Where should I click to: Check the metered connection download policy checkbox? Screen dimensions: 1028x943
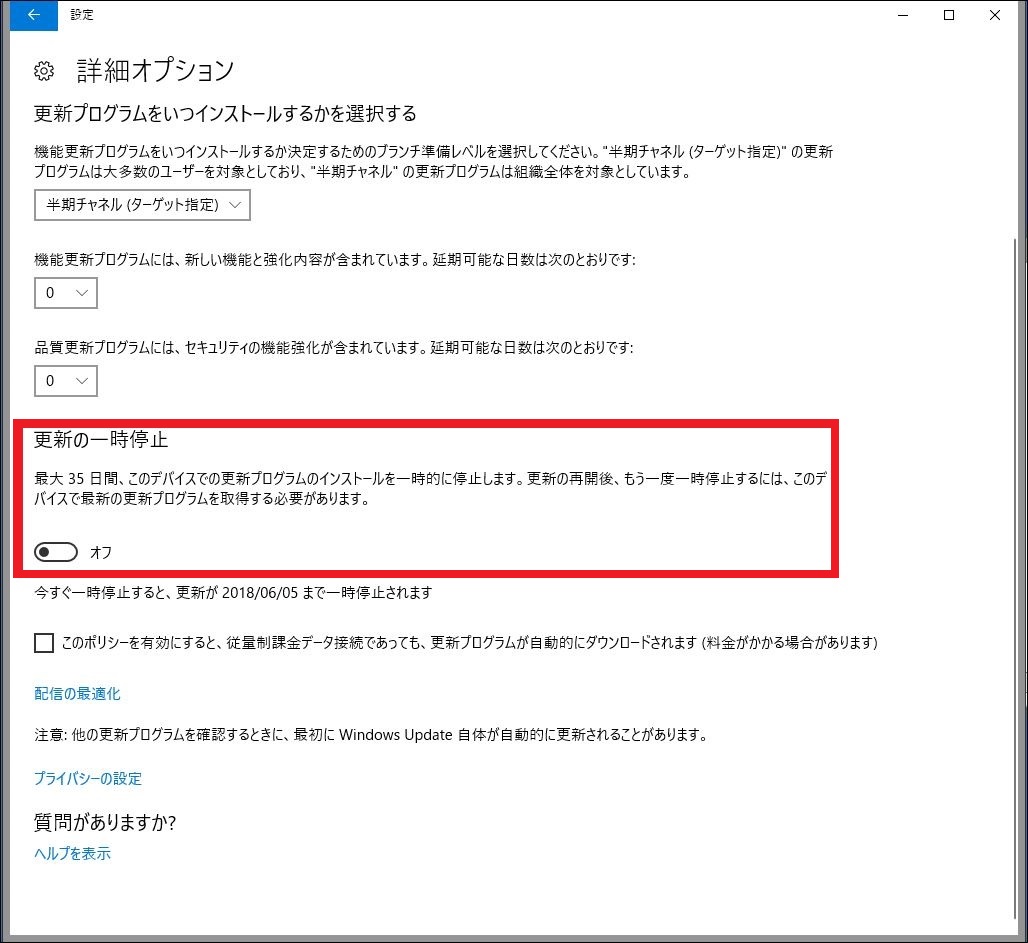(44, 643)
